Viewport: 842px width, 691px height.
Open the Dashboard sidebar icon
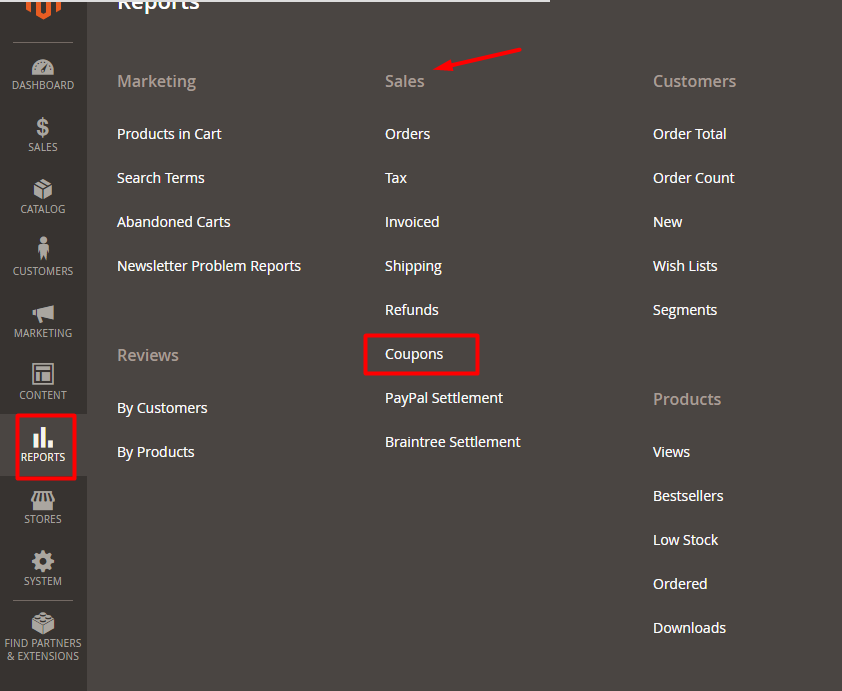[x=43, y=69]
